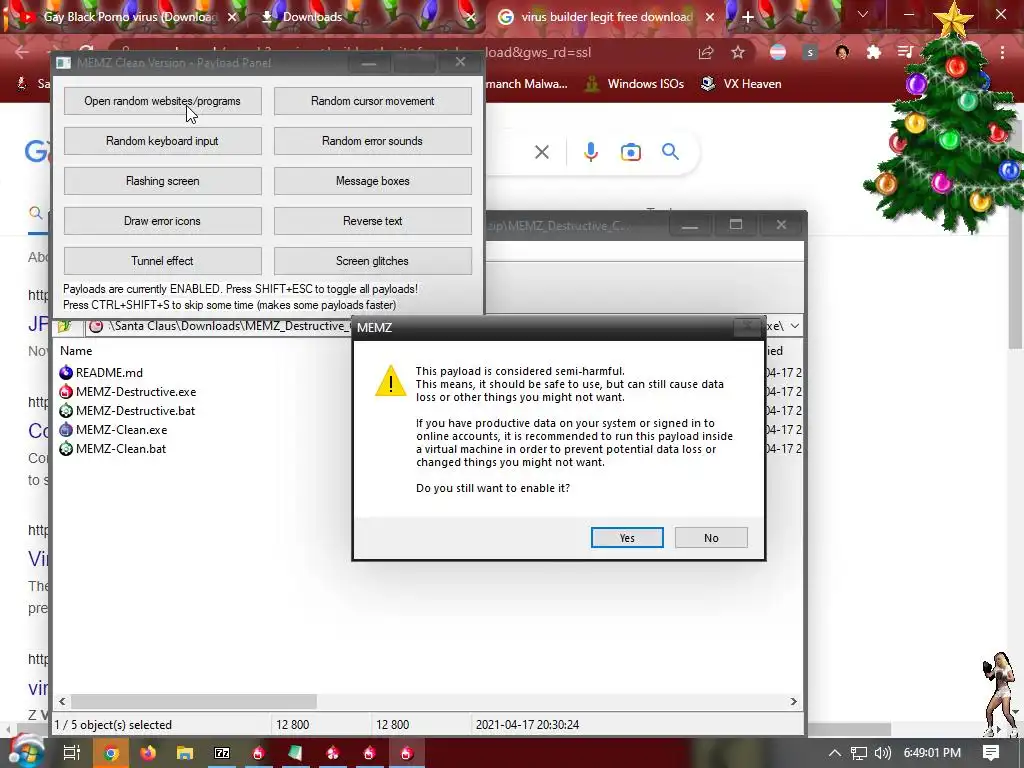Click the Windows Start orb with Santa hat
The image size is (1024, 768).
click(25, 751)
